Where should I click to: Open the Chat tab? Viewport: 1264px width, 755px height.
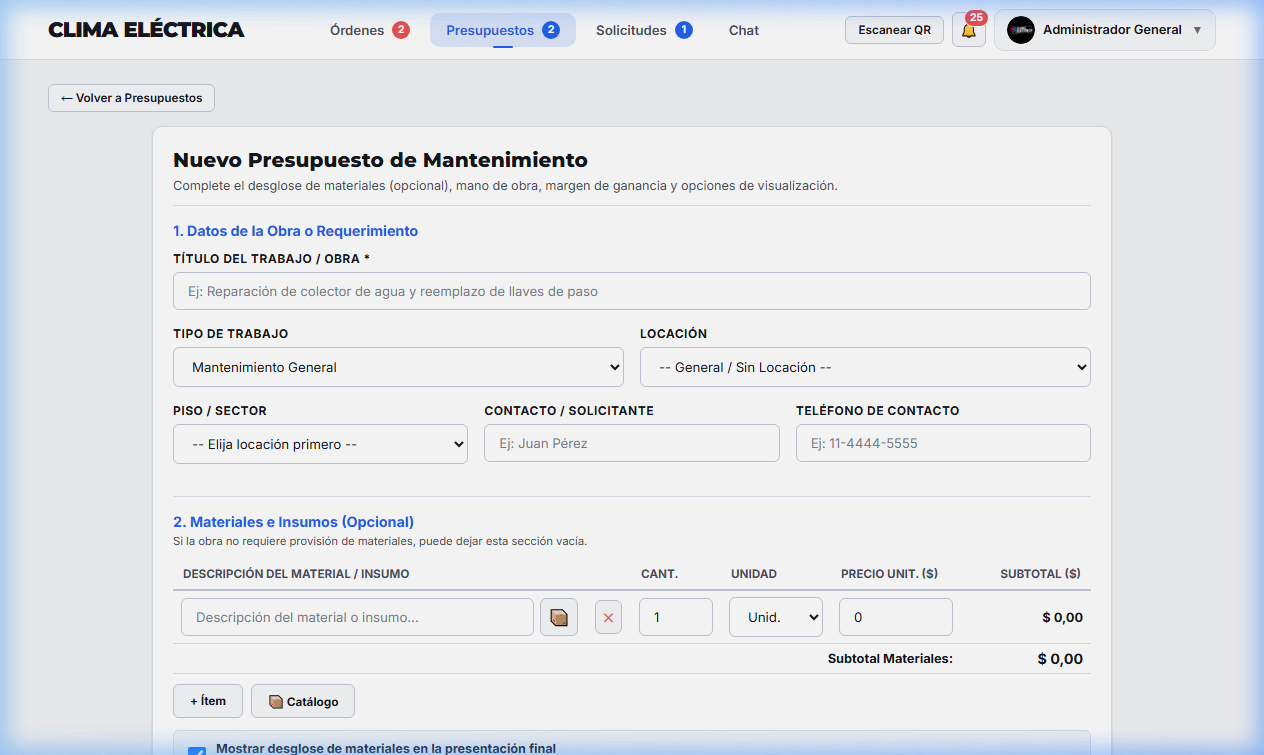744,30
